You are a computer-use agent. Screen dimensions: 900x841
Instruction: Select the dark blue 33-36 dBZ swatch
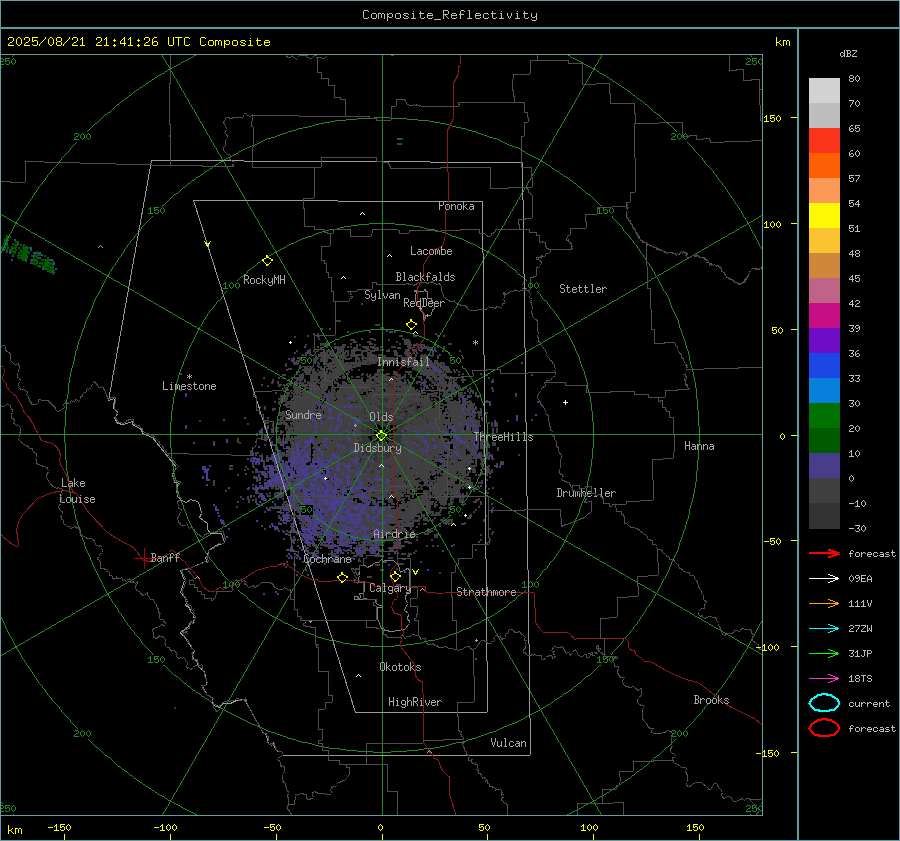pos(824,366)
